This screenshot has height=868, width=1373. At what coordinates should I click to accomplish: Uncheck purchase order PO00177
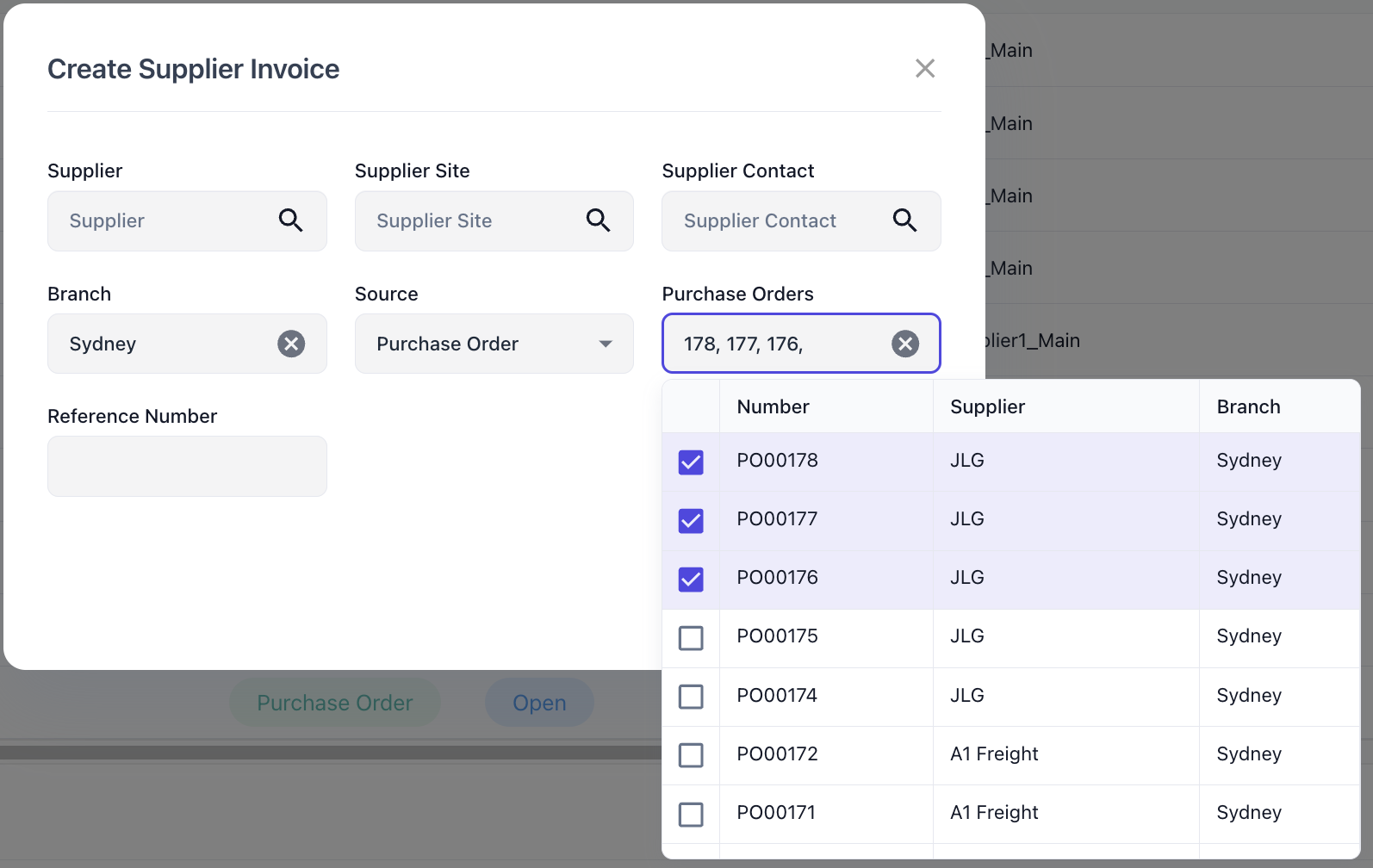[x=691, y=521]
